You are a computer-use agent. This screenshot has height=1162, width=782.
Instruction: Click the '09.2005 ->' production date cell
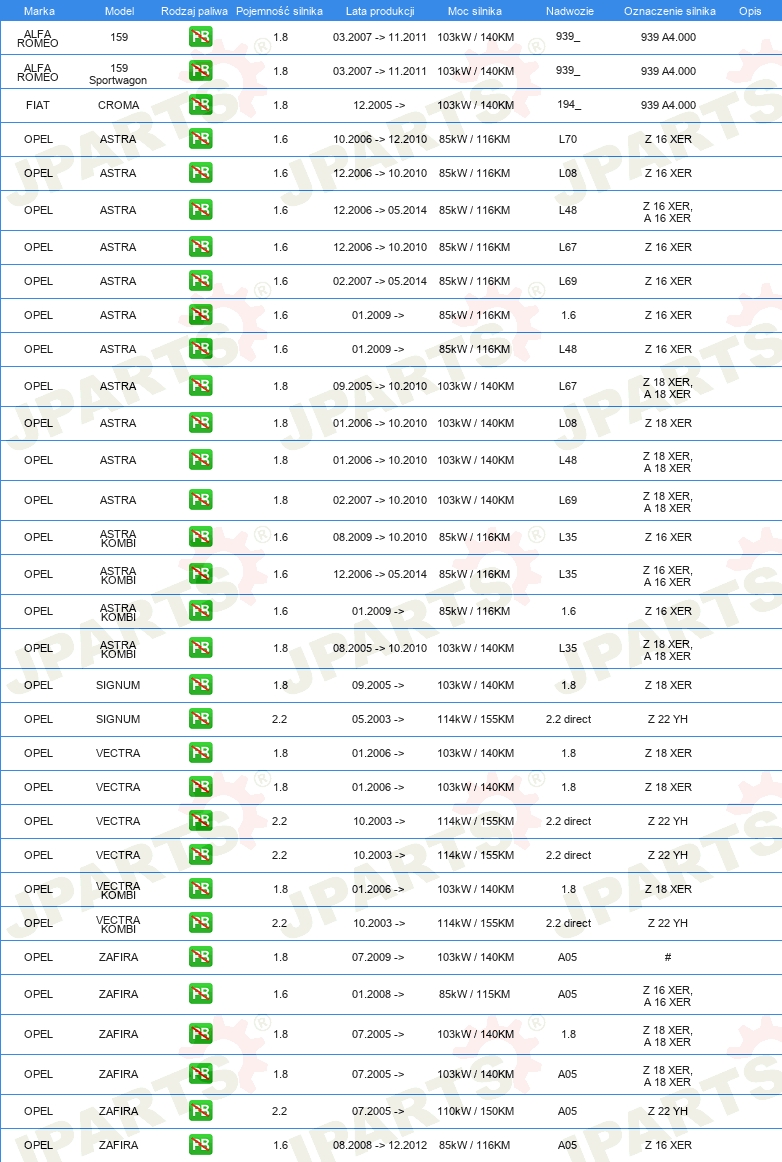point(378,685)
